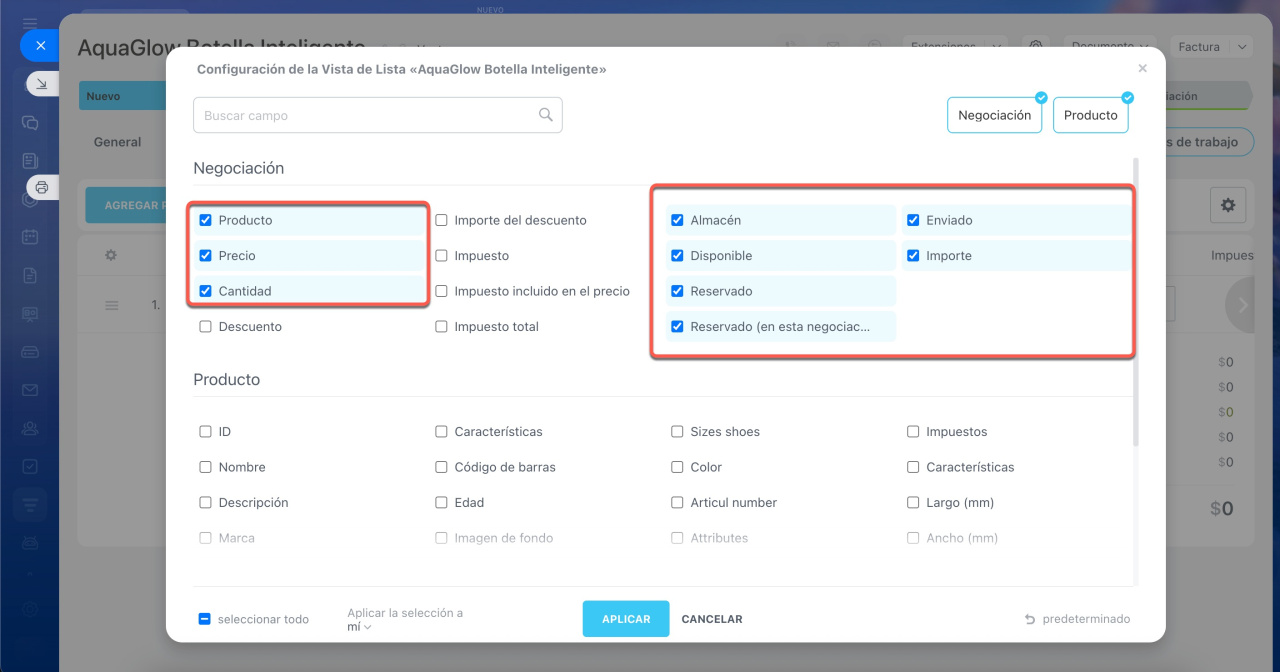The width and height of the screenshot is (1280, 672).
Task: Enable the Código de barras checkbox
Action: click(441, 467)
